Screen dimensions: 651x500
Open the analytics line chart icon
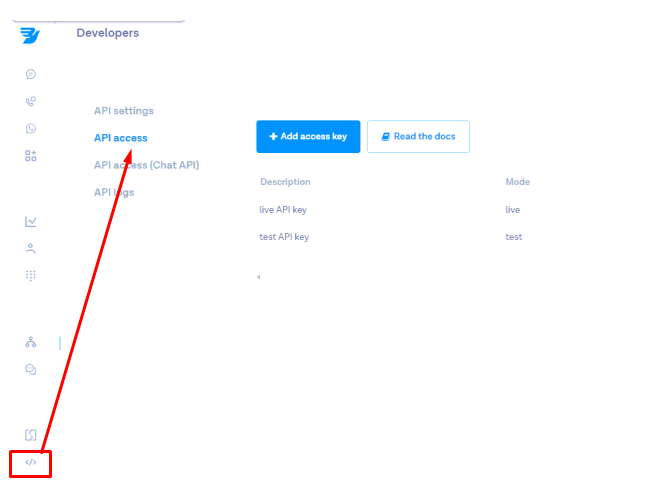coord(31,221)
